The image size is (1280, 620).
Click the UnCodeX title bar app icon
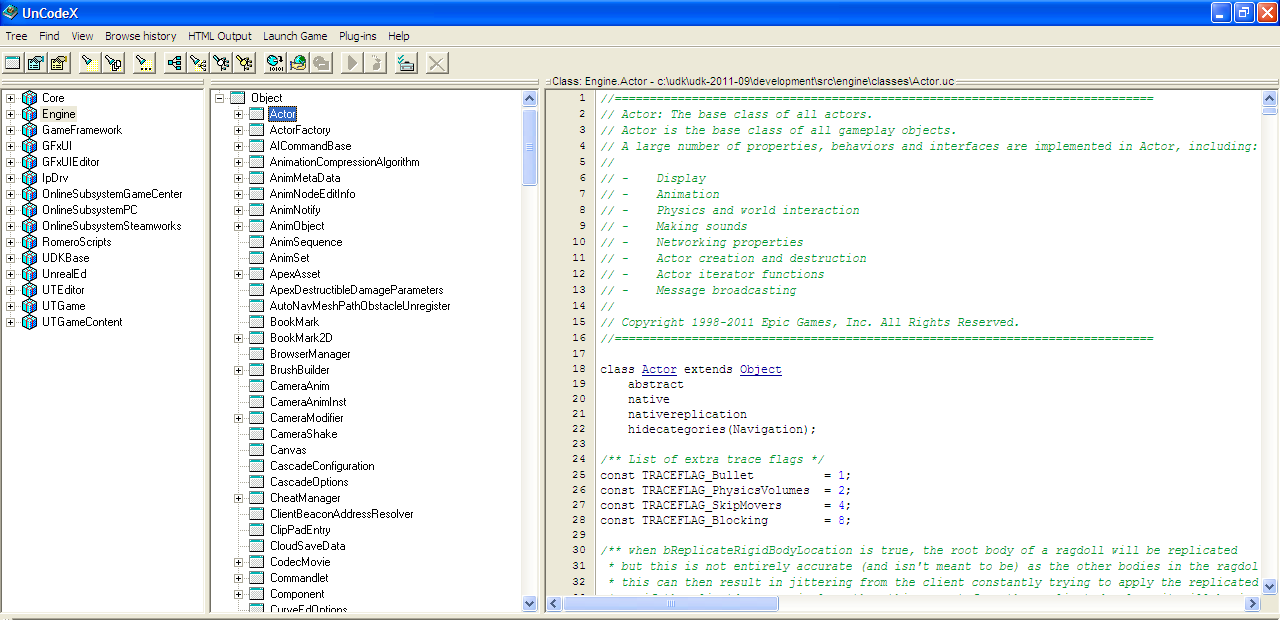click(x=11, y=12)
